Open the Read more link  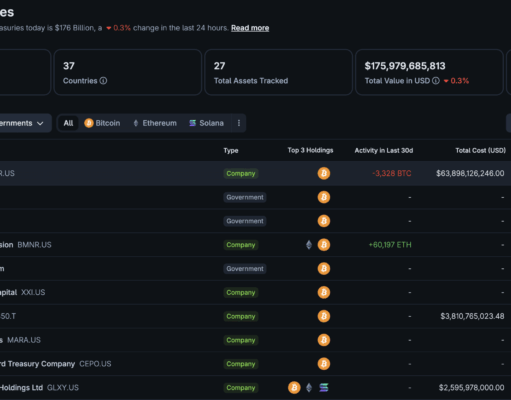click(250, 28)
